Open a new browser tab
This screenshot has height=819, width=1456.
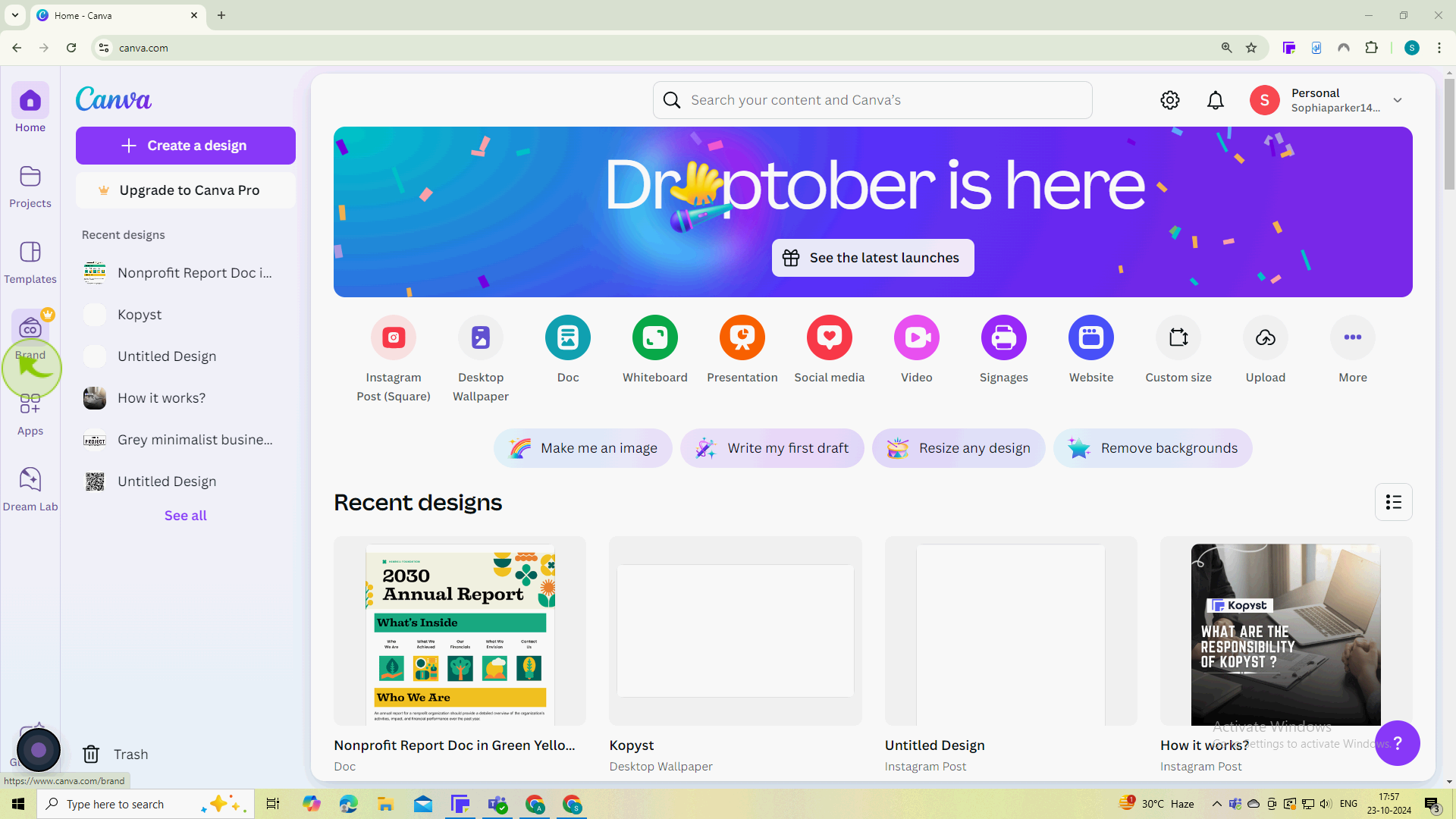tap(221, 15)
